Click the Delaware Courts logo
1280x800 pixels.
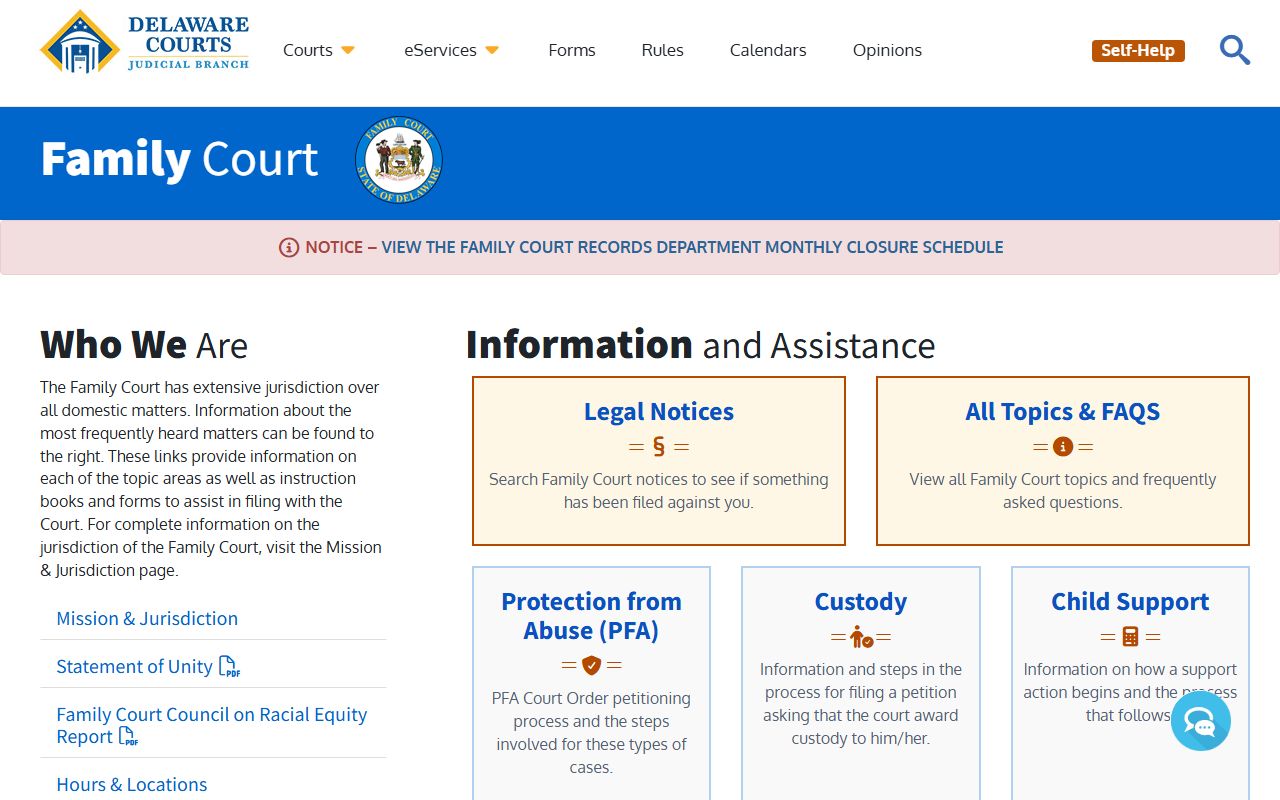coord(144,42)
